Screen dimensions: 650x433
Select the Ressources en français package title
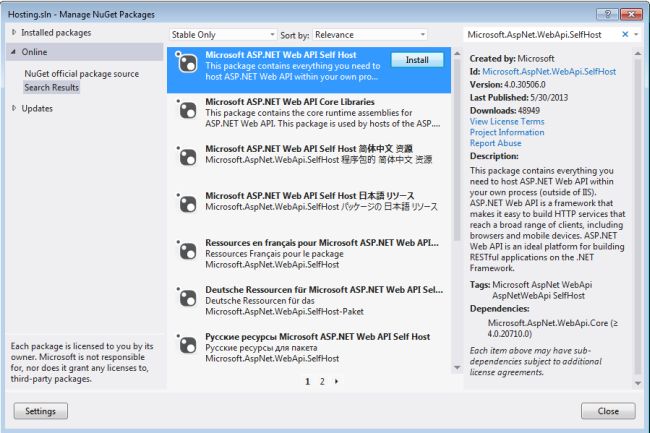(322, 242)
